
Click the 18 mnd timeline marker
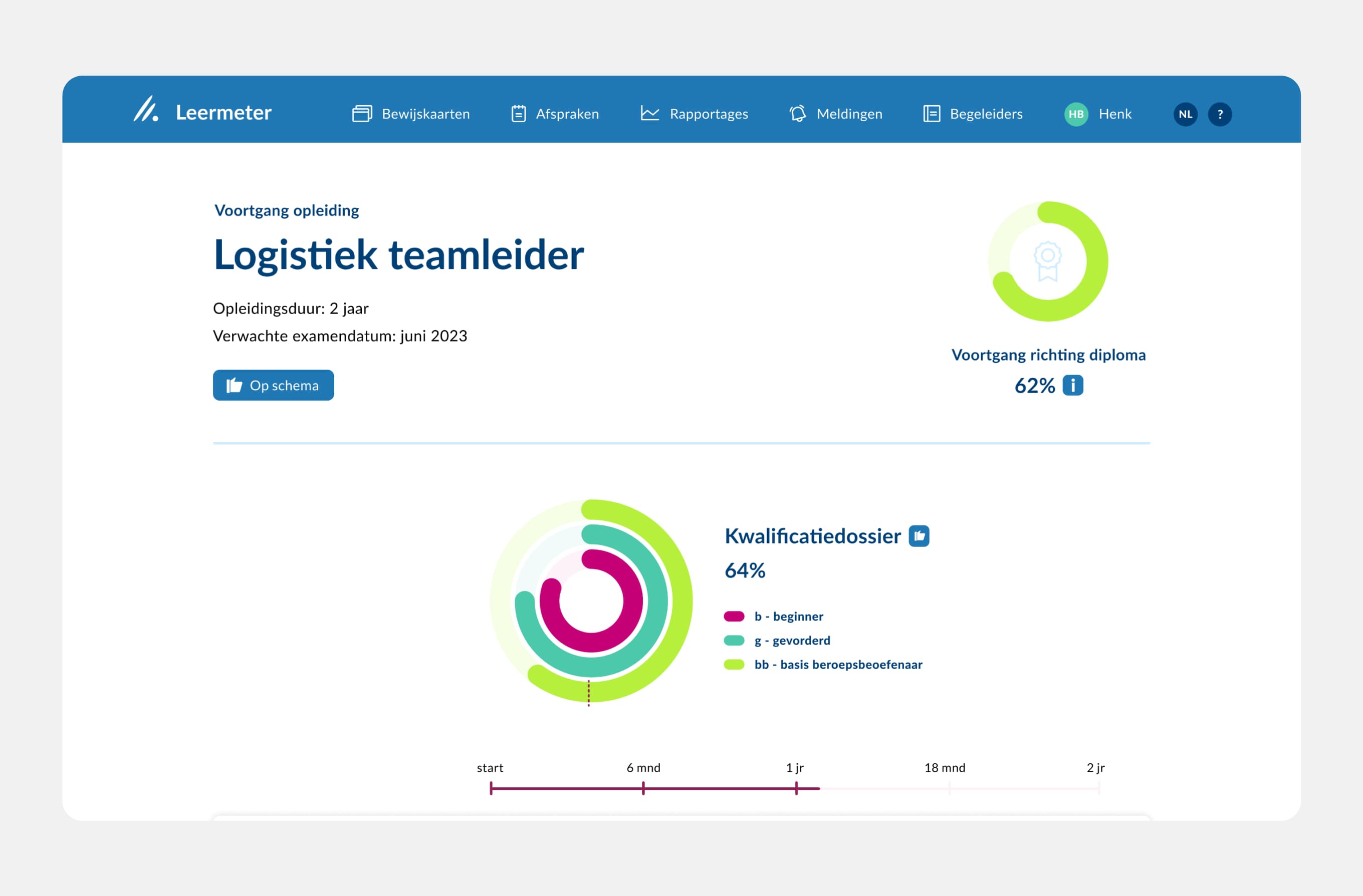point(949,788)
